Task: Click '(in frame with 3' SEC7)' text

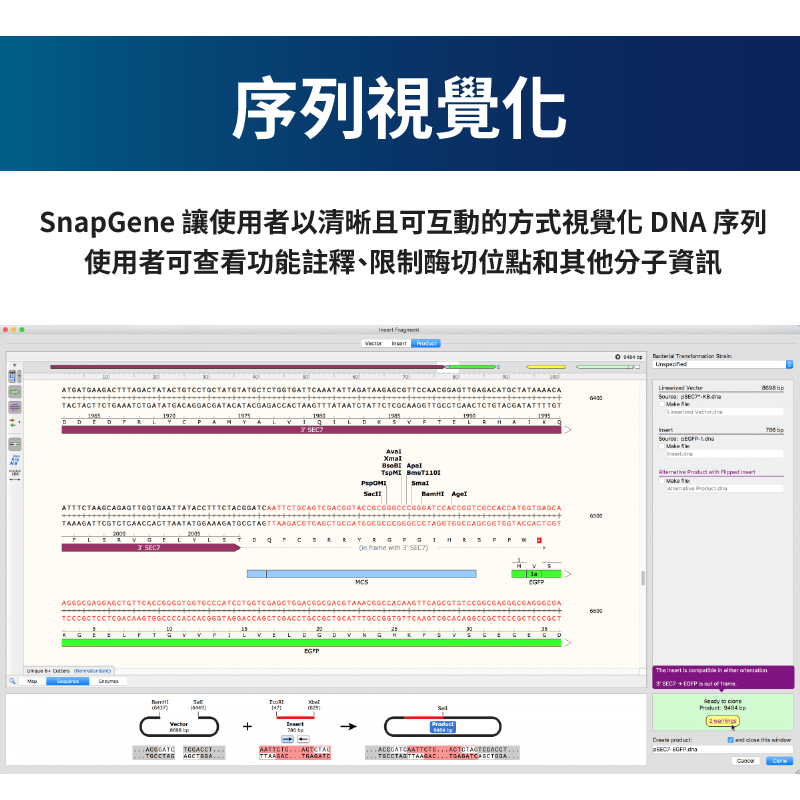Action: [x=393, y=548]
